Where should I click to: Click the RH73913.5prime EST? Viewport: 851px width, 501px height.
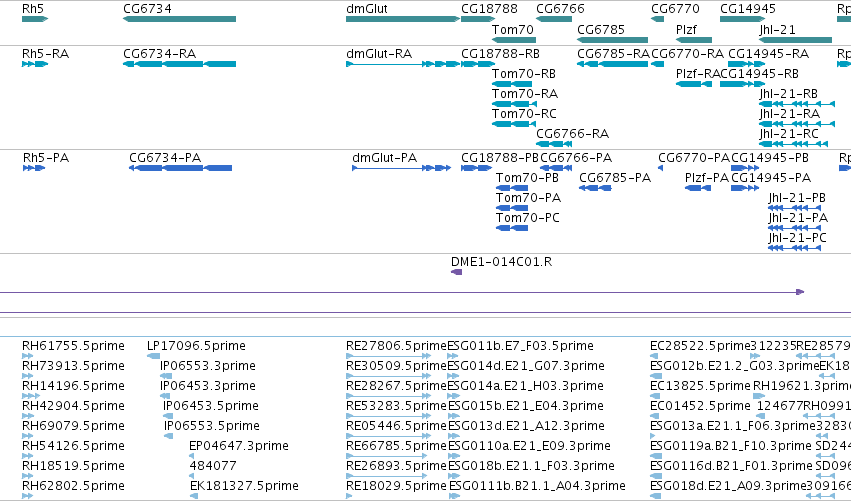click(28, 377)
